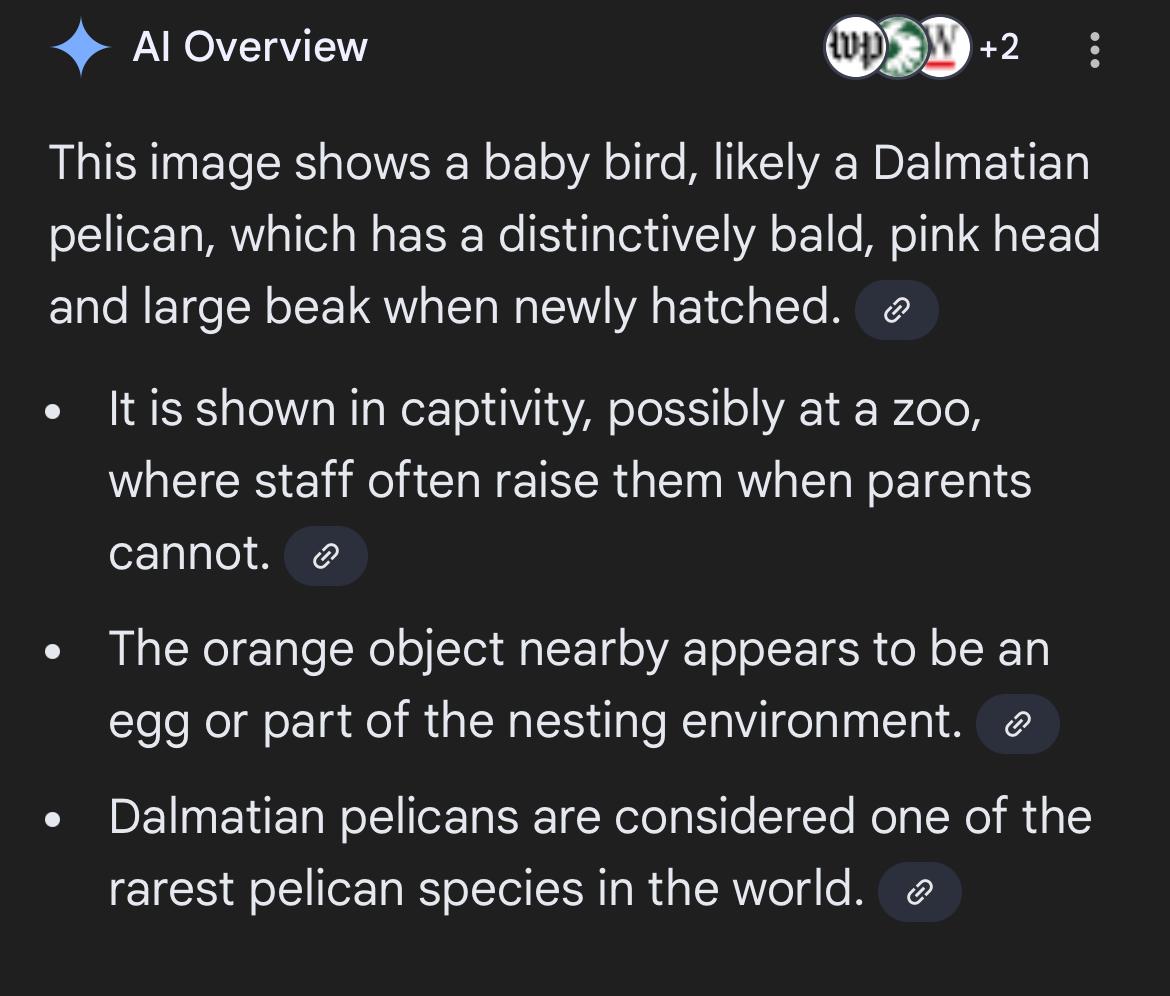This screenshot has width=1170, height=996.
Task: Expand the '+2' additional sources indicator
Action: click(x=998, y=47)
